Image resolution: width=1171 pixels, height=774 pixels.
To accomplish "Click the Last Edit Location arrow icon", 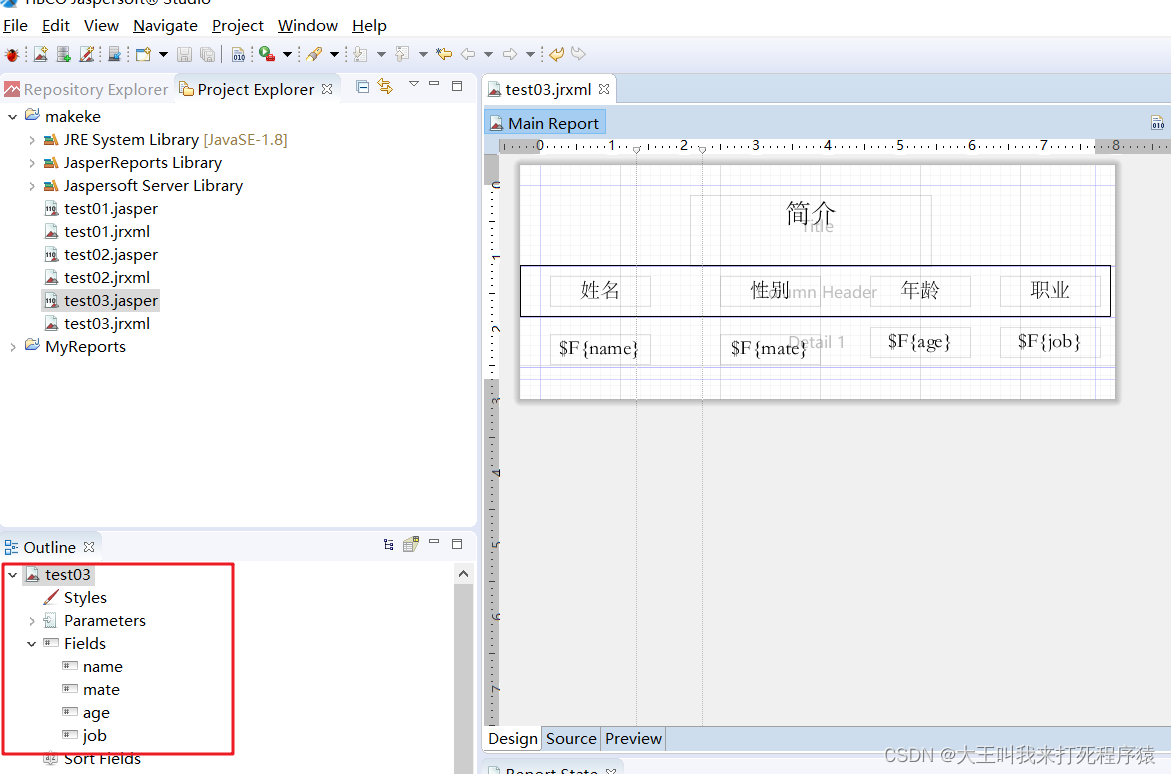I will pyautogui.click(x=444, y=54).
